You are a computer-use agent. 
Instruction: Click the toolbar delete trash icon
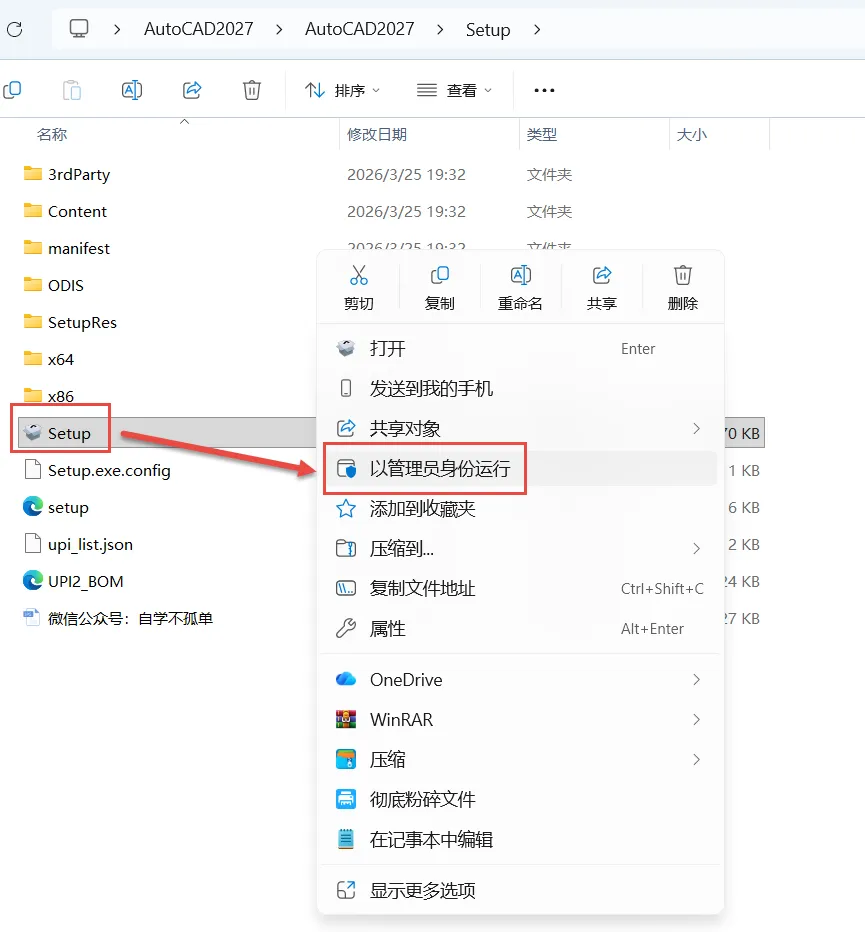[x=252, y=90]
